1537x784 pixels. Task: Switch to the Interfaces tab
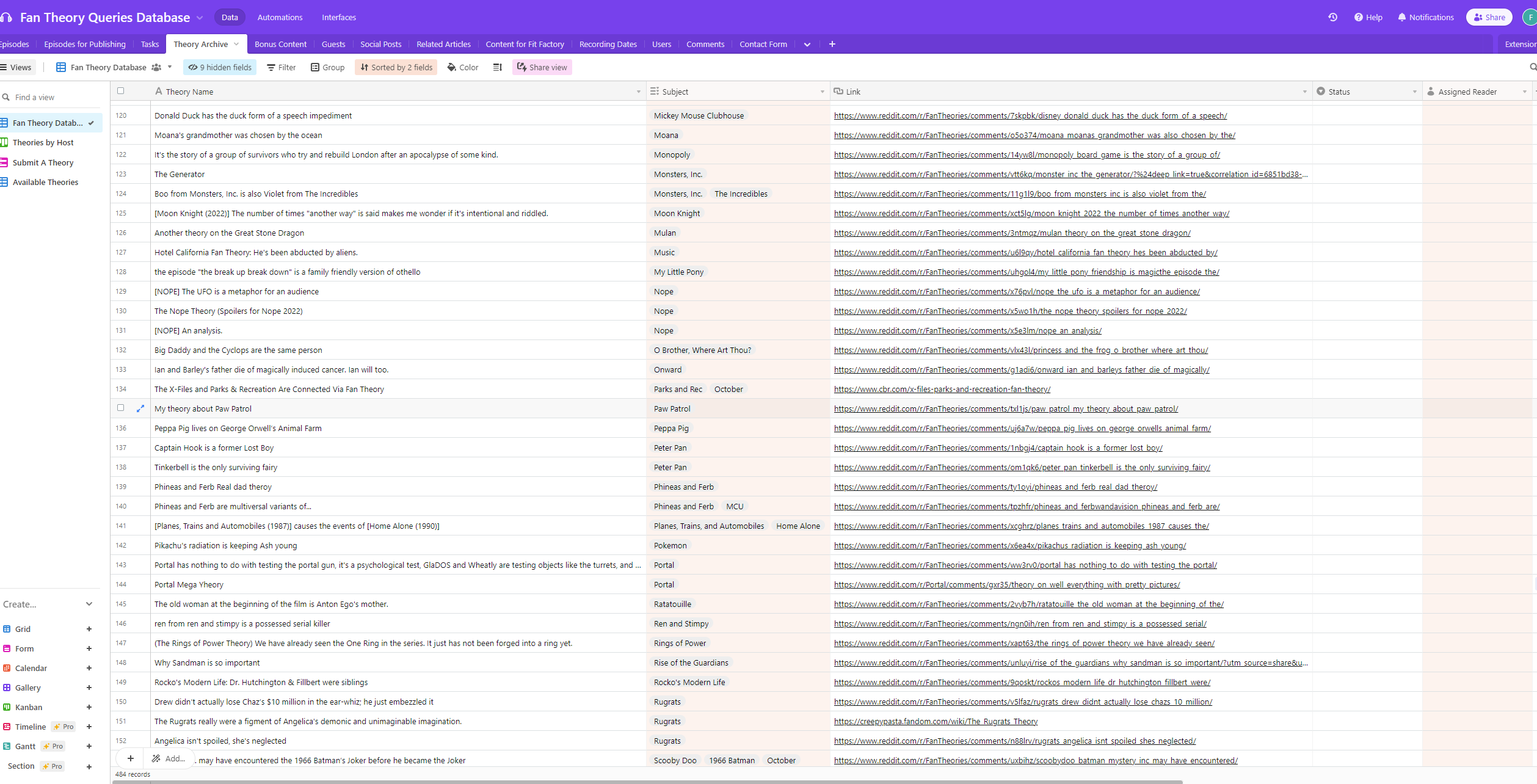pos(339,17)
